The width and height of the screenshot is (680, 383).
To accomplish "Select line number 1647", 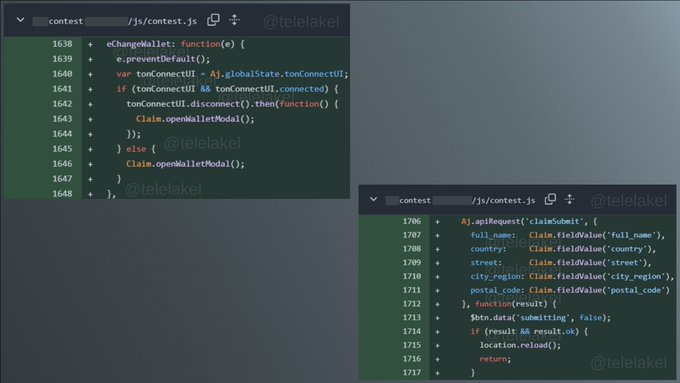I will (x=62, y=179).
